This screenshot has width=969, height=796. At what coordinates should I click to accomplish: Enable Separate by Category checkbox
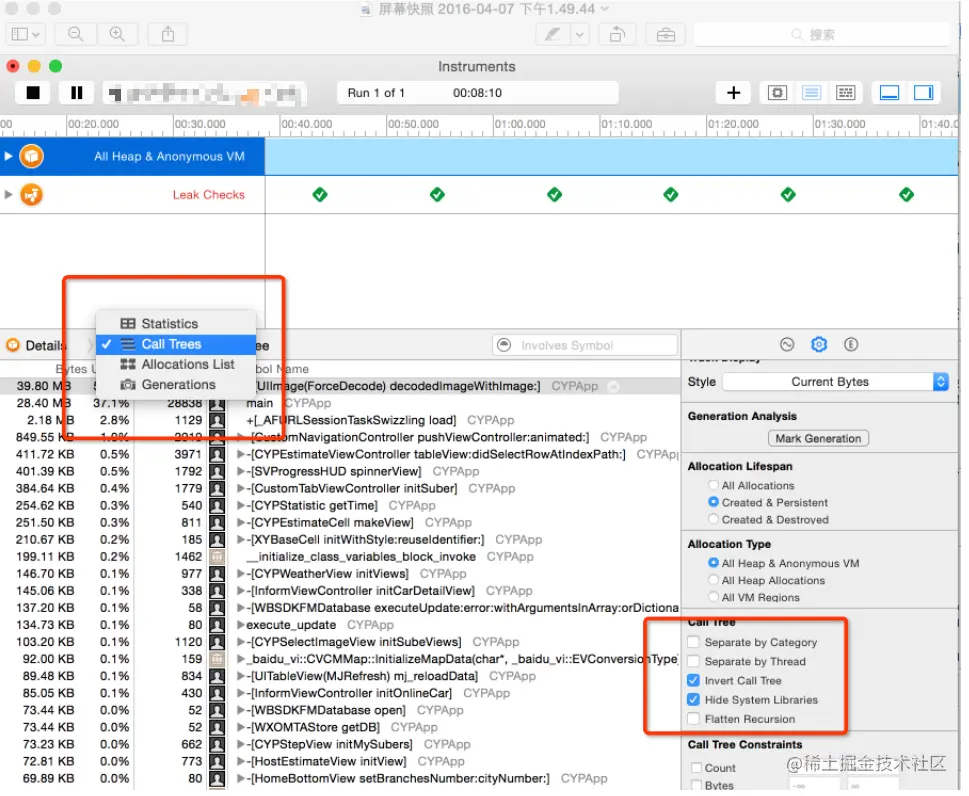click(693, 642)
